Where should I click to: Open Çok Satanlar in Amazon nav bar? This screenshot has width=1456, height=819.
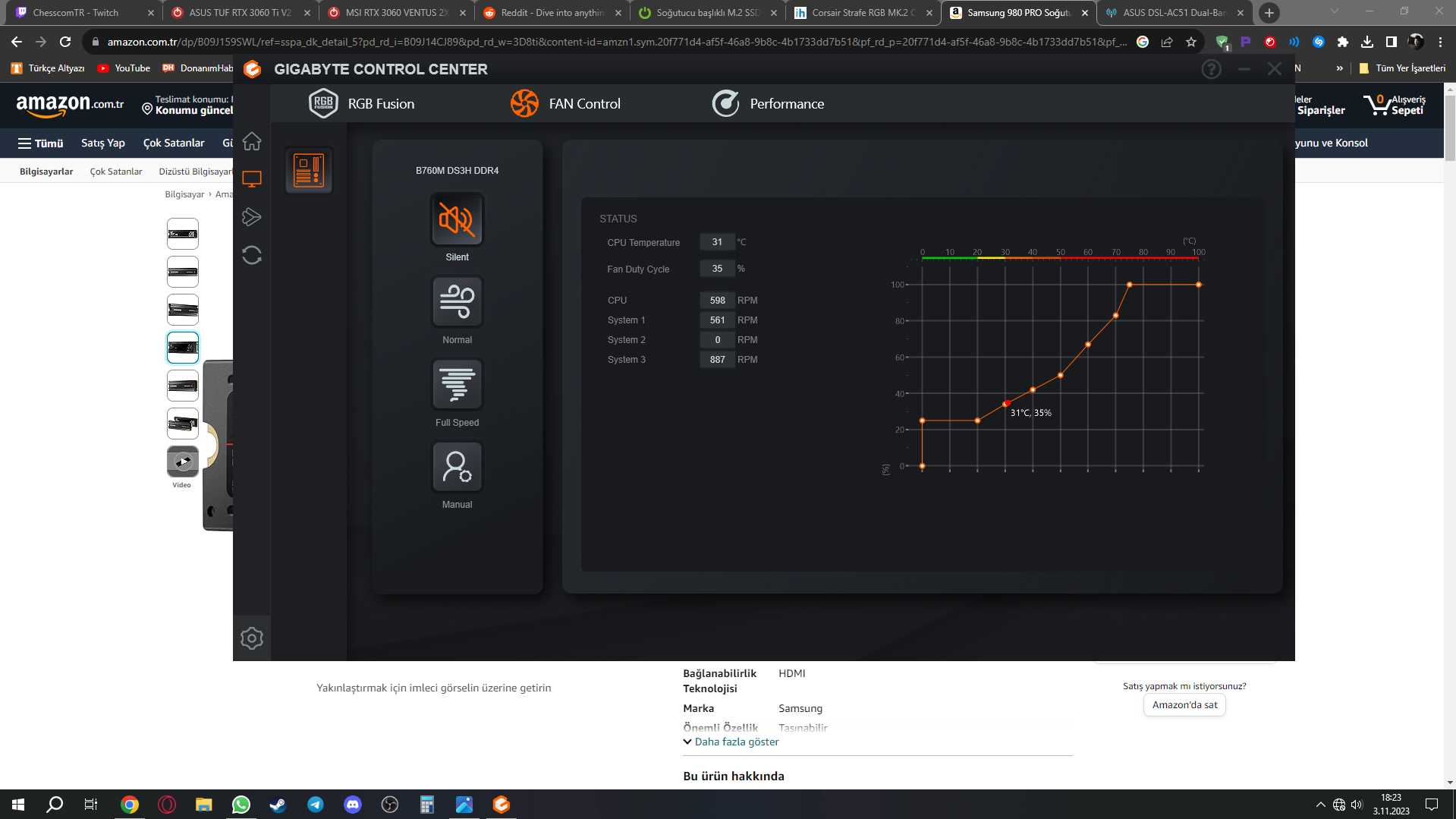(x=174, y=143)
